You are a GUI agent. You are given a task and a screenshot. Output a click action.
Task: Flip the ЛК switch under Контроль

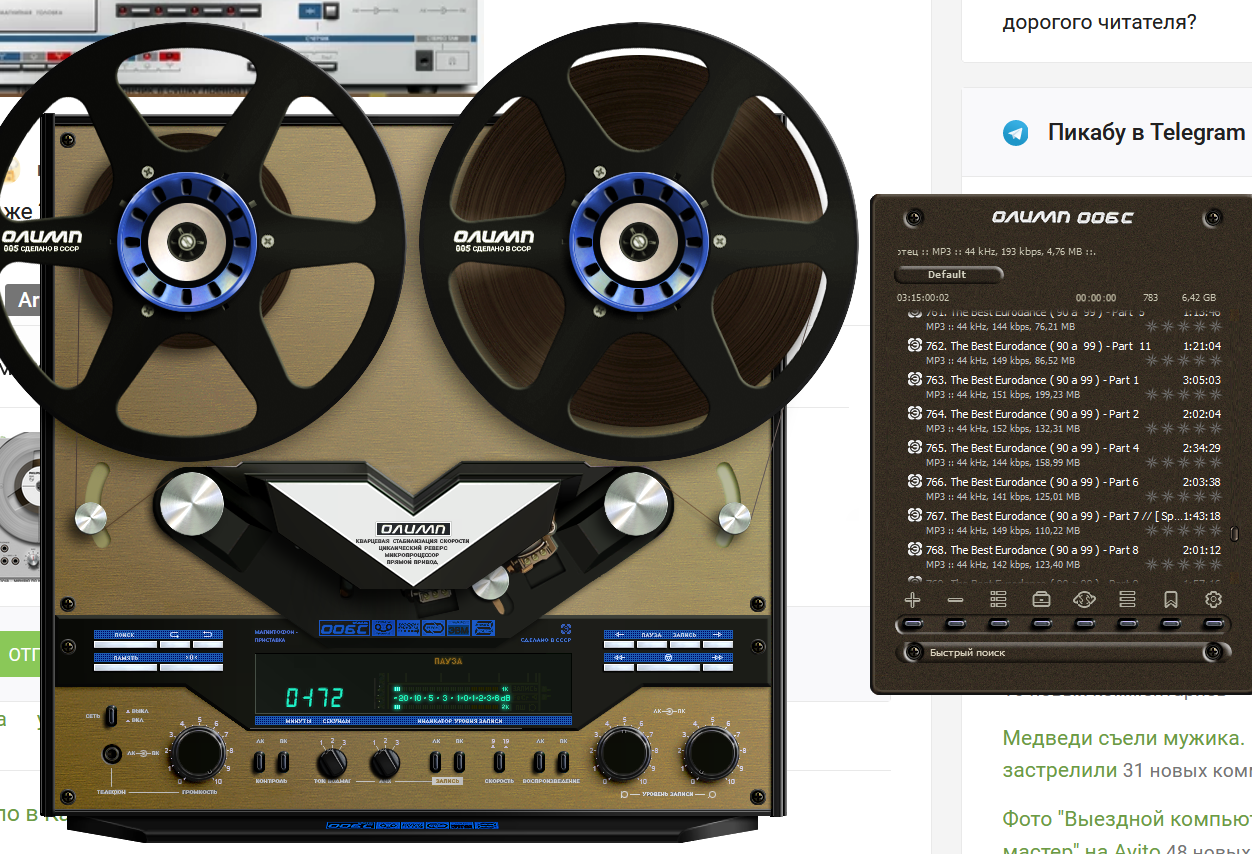coord(260,763)
